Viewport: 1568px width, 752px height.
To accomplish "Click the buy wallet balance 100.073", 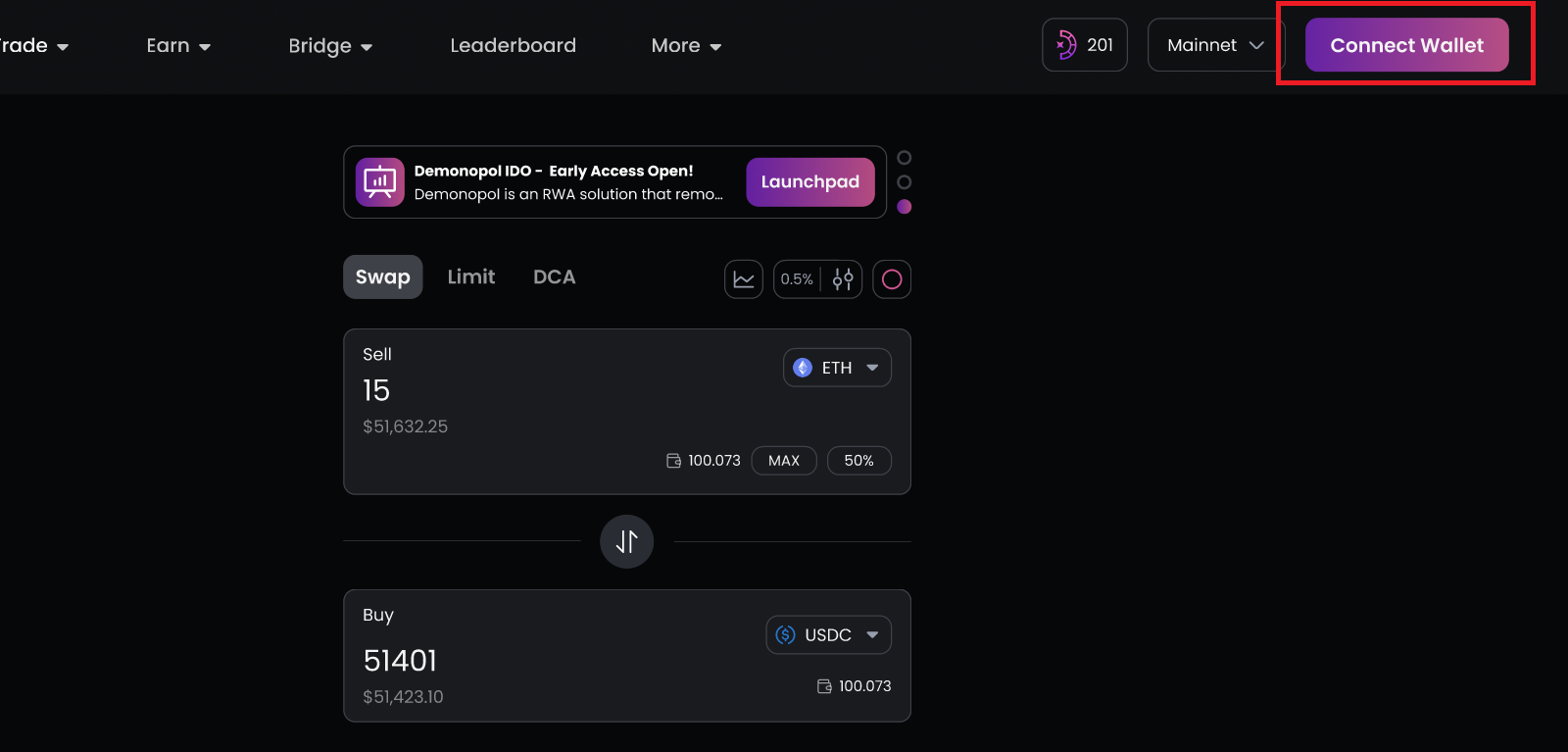I will (865, 686).
